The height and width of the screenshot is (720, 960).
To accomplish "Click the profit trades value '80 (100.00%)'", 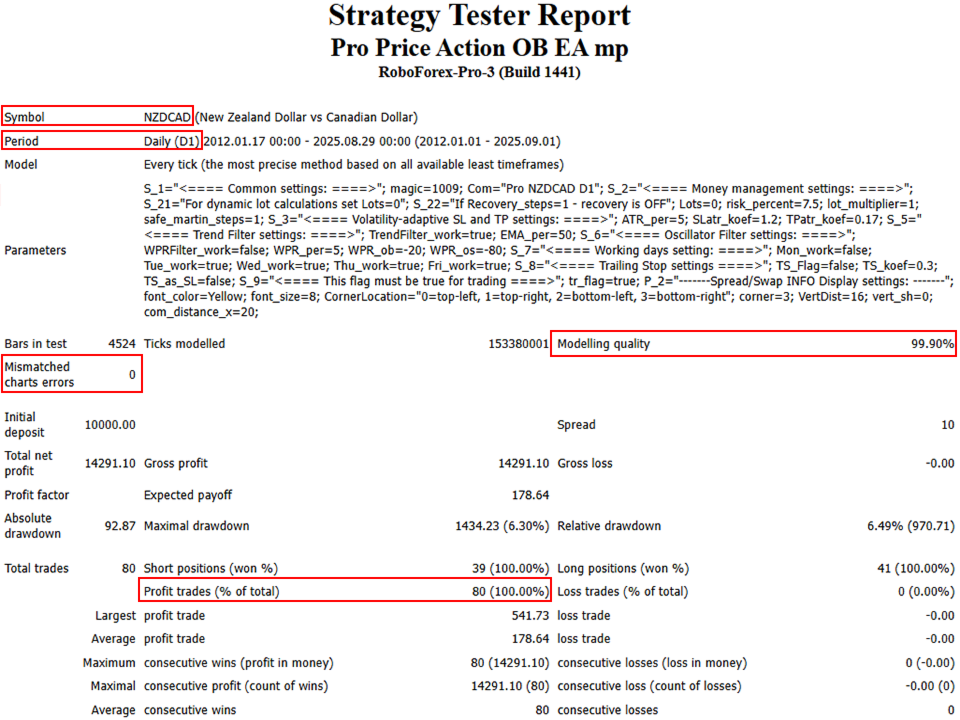I will (511, 592).
